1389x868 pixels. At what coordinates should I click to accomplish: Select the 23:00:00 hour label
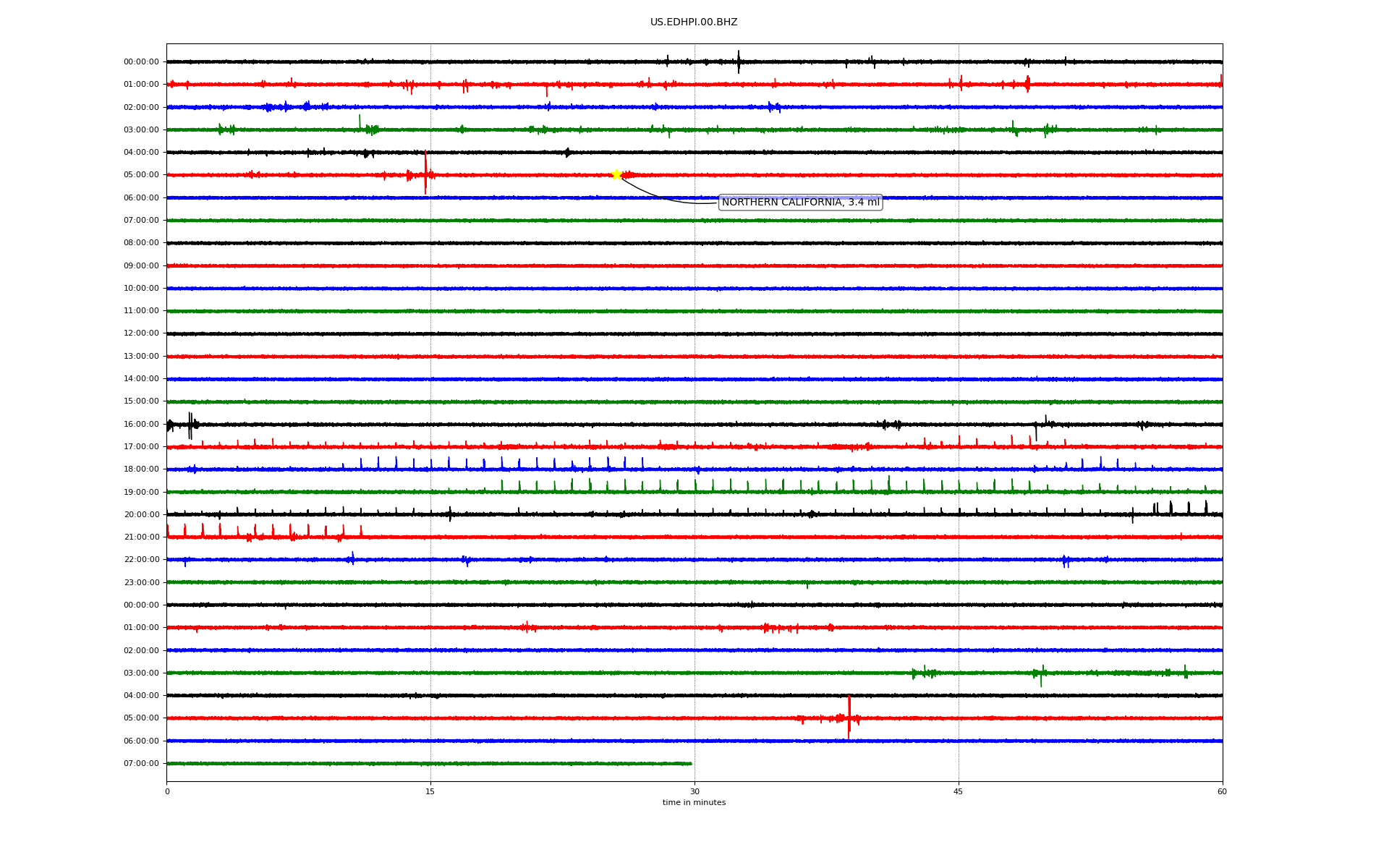(141, 583)
